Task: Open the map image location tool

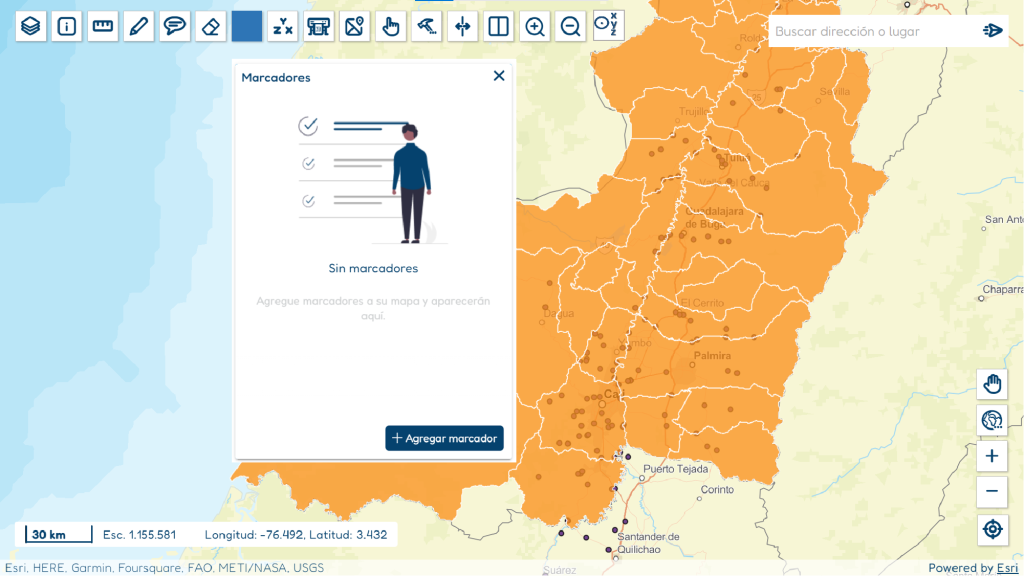Action: tap(355, 27)
